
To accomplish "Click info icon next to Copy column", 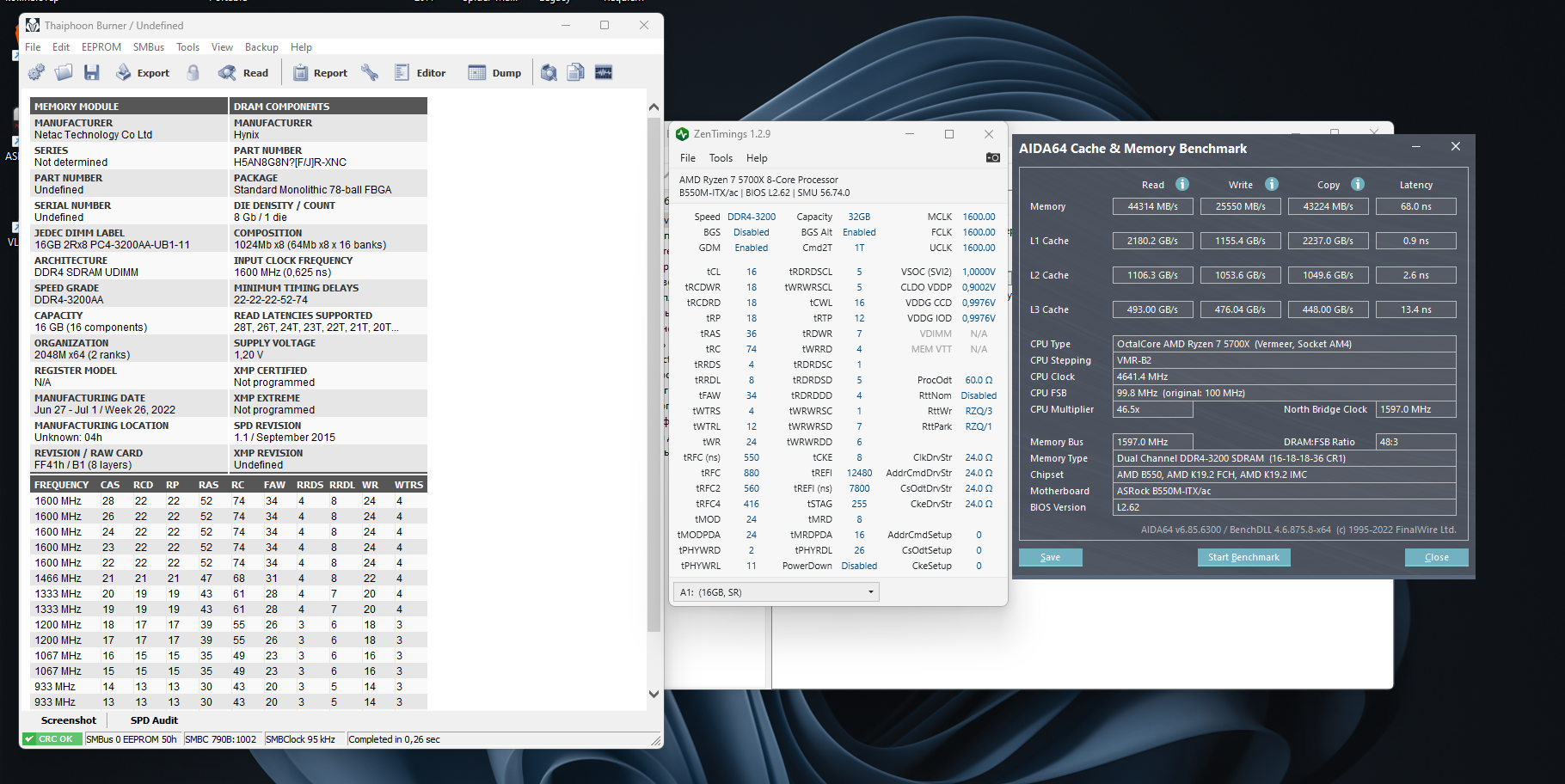I will (1358, 184).
